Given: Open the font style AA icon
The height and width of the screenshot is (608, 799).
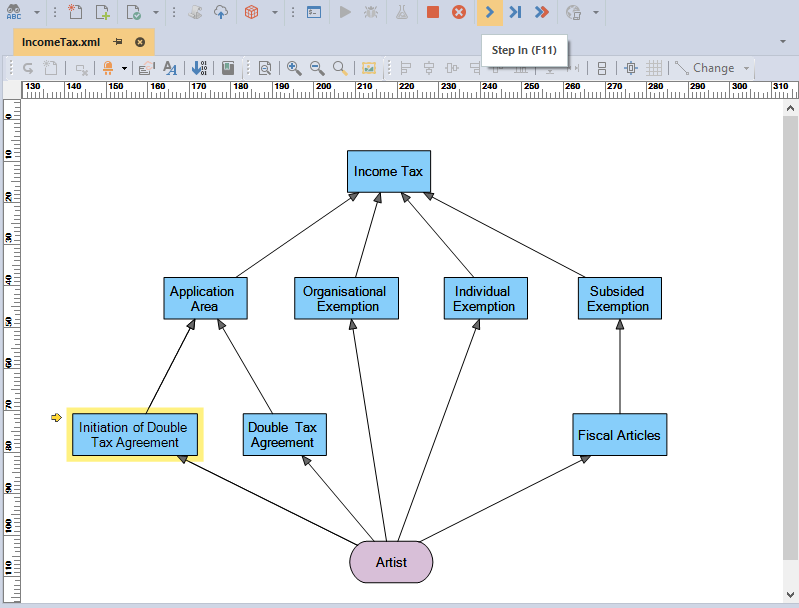Looking at the screenshot, I should 170,68.
